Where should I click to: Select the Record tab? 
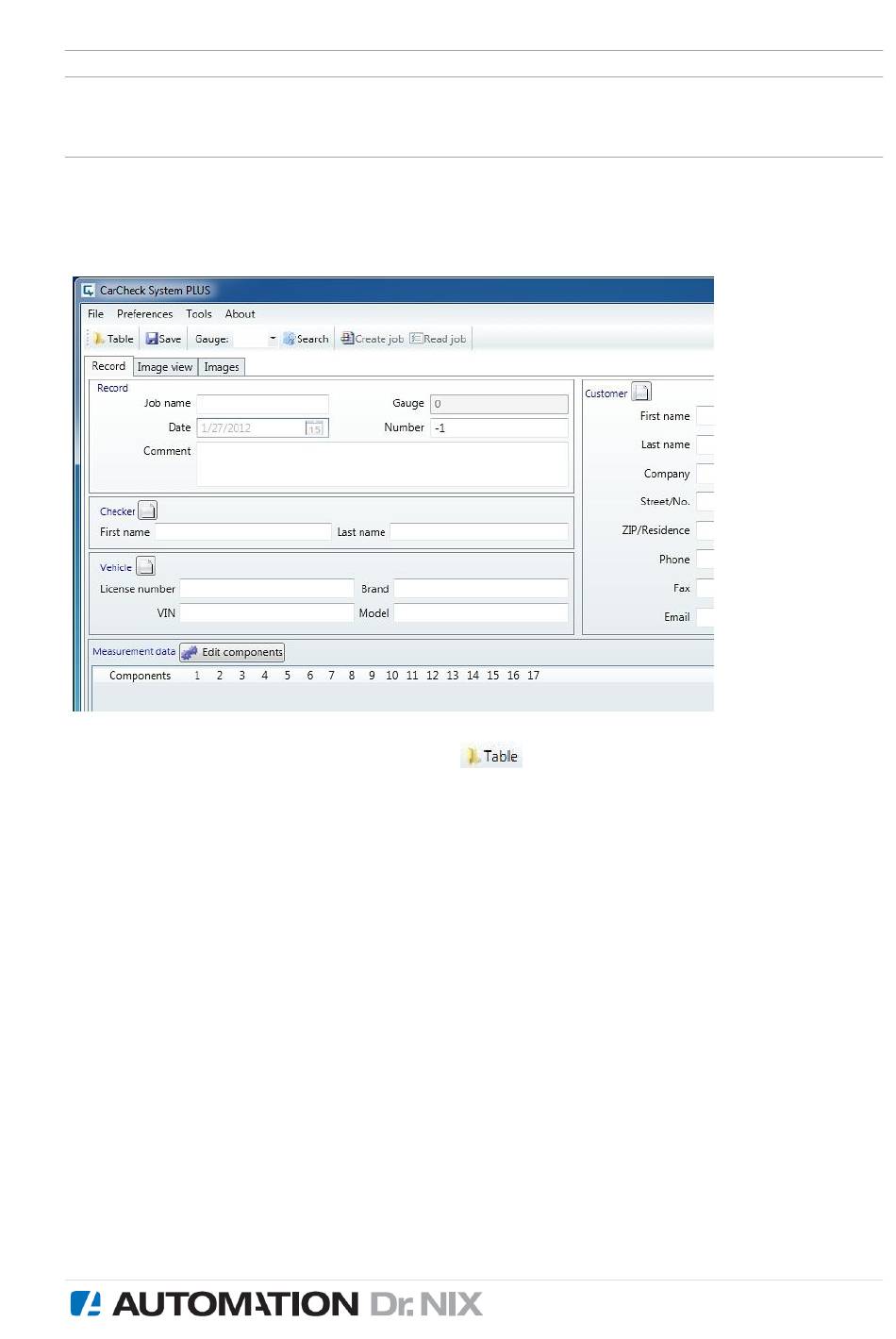pos(108,366)
